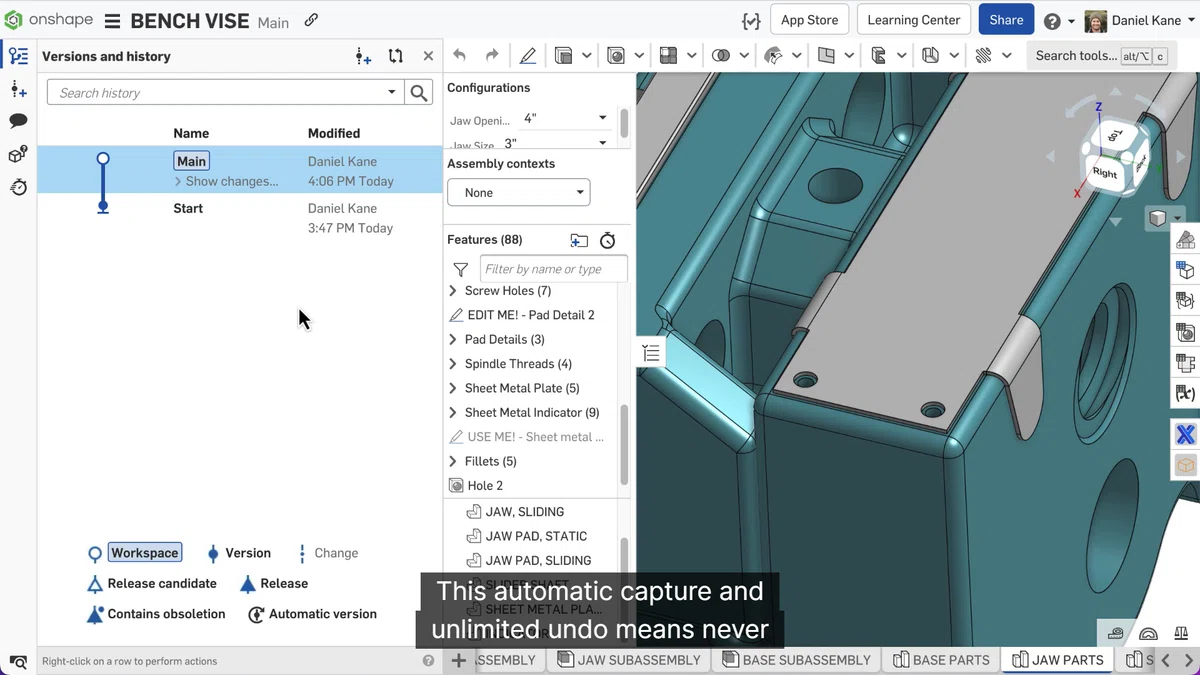The height and width of the screenshot is (675, 1200).
Task: Select the Extrude tool
Action: (x=564, y=56)
